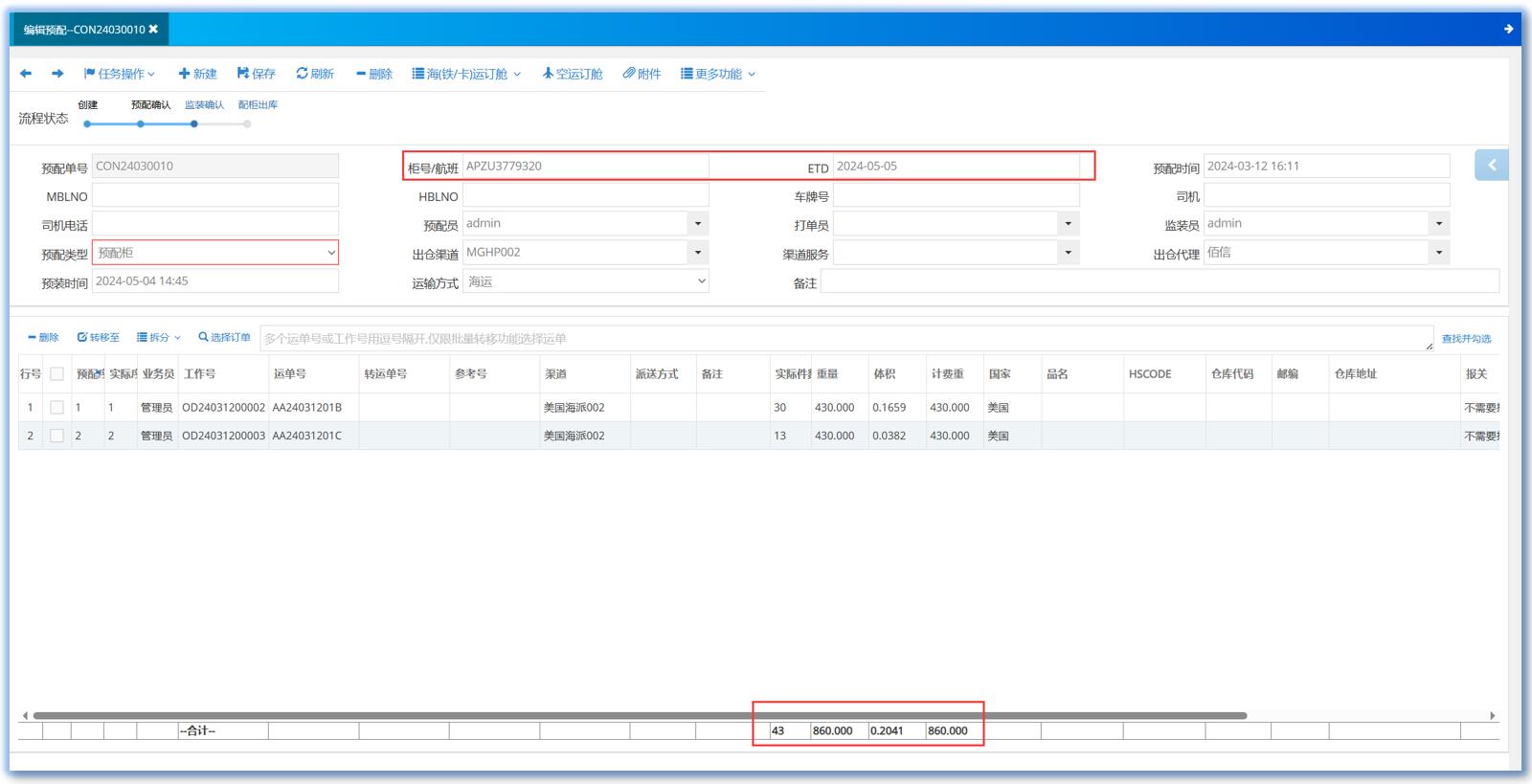The image size is (1532, 784).
Task: Check the row 2 checkbox
Action: [56, 436]
